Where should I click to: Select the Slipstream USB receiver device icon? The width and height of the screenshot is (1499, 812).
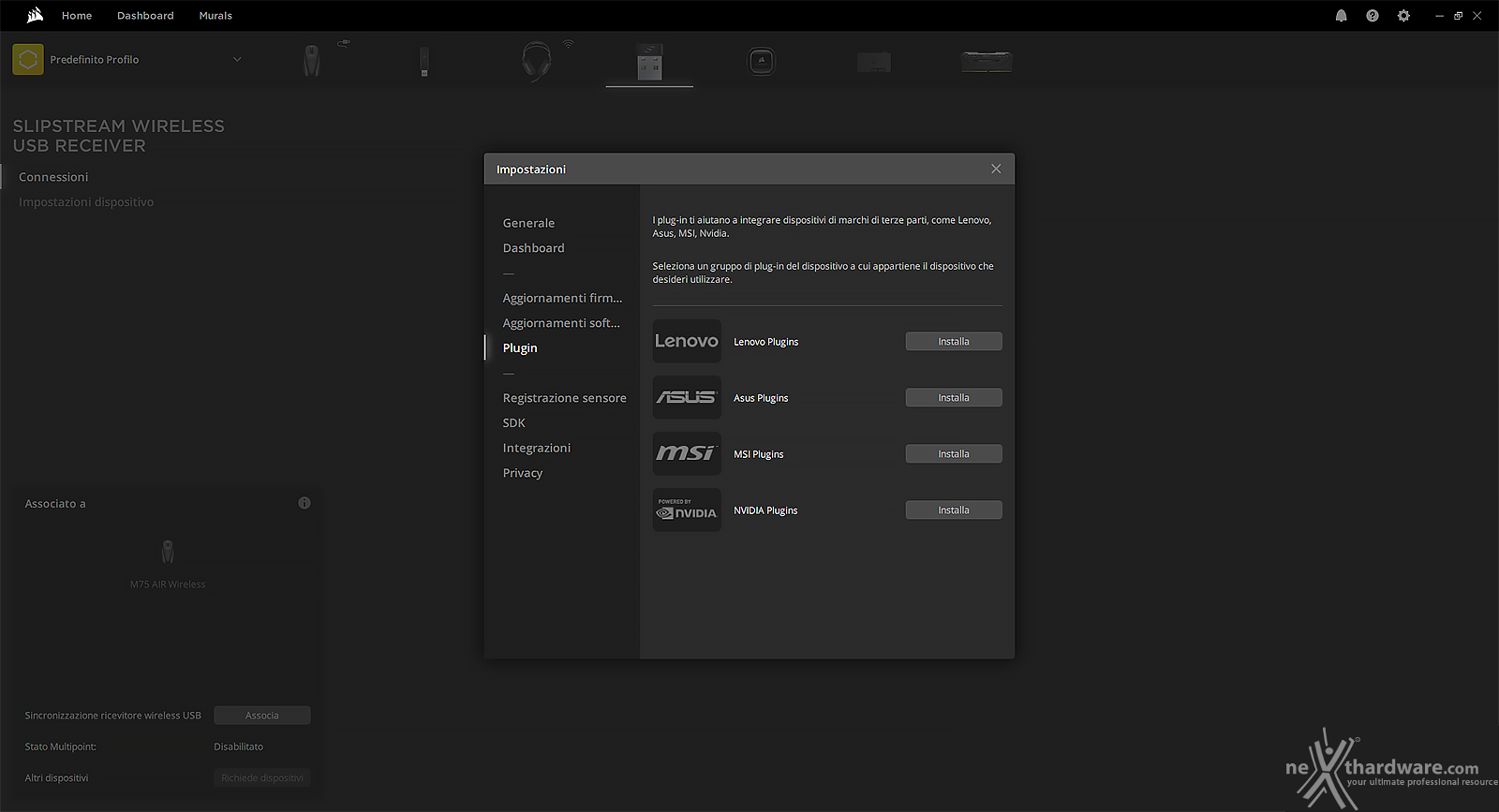(x=649, y=62)
